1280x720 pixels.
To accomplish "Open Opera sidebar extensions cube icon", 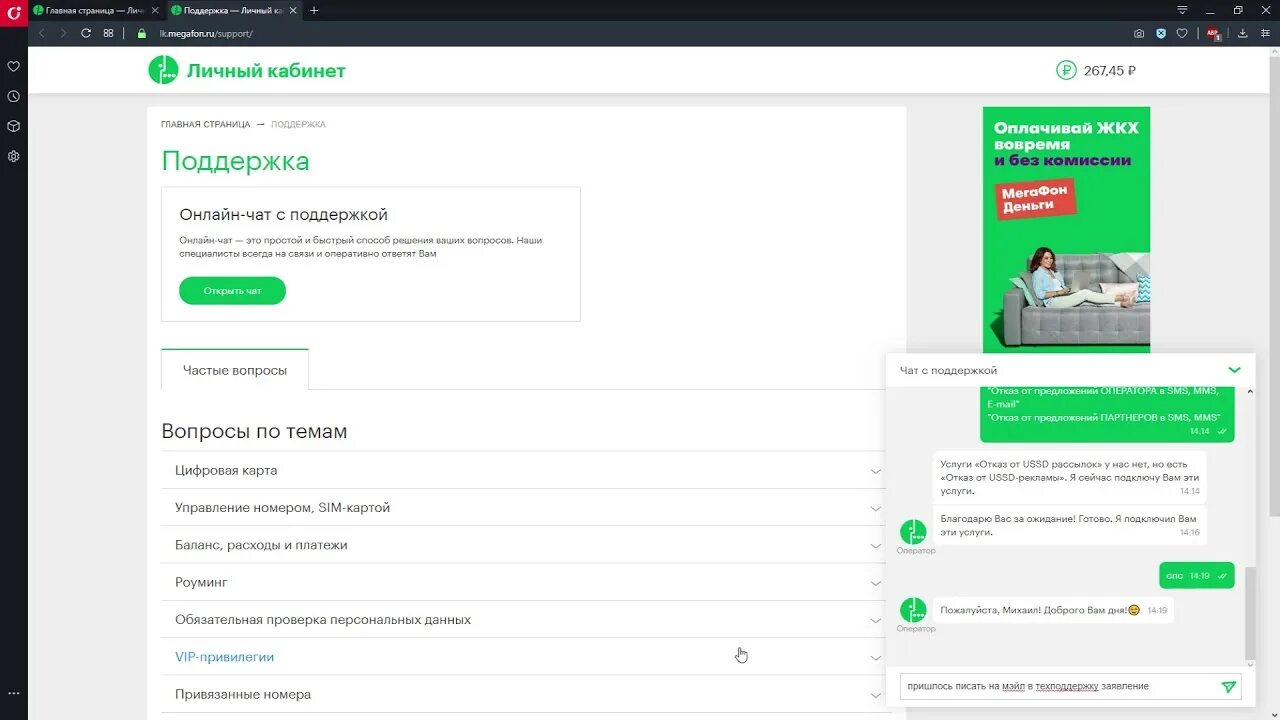I will pyautogui.click(x=14, y=127).
